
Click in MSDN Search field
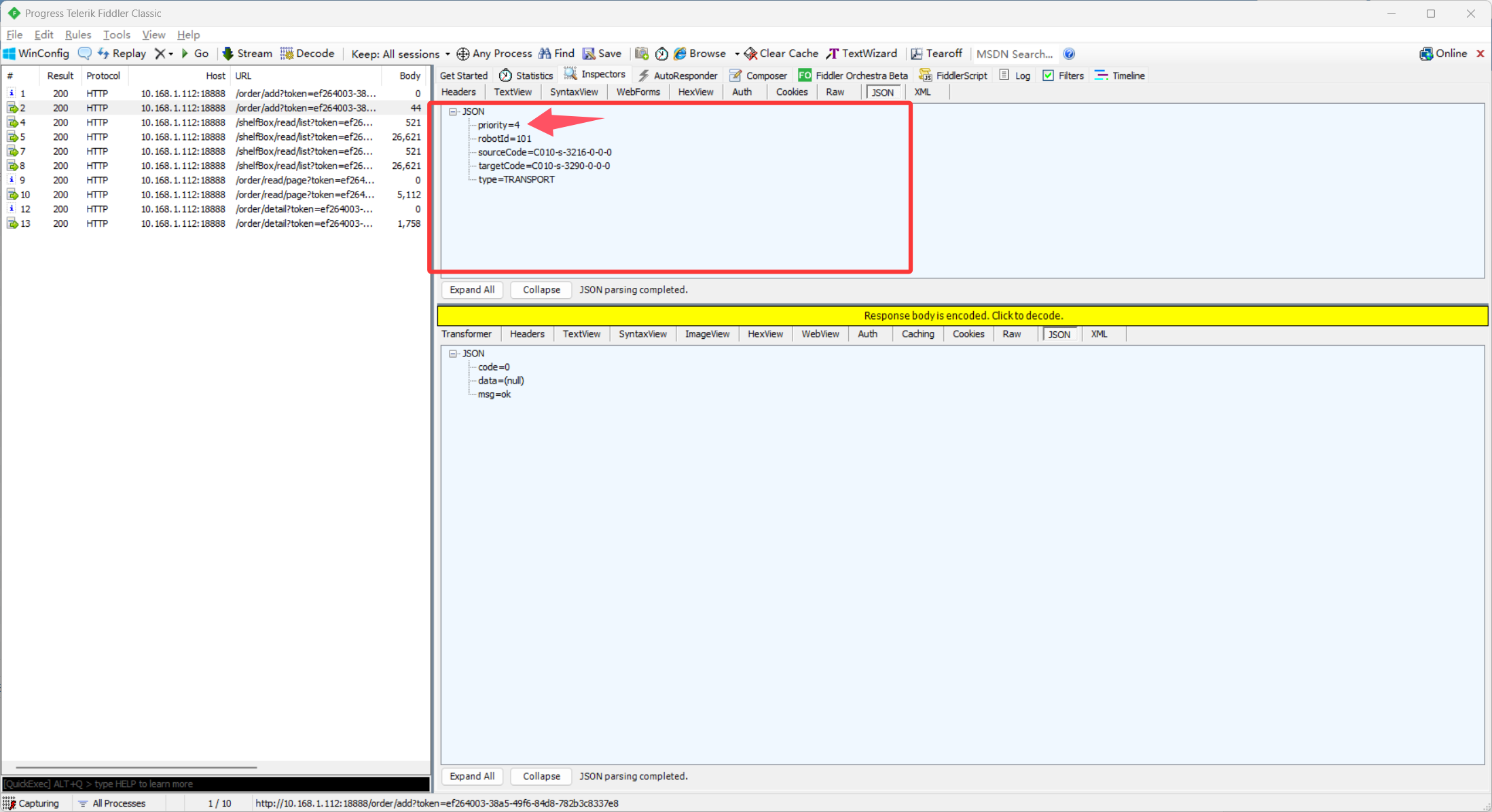tap(1015, 54)
